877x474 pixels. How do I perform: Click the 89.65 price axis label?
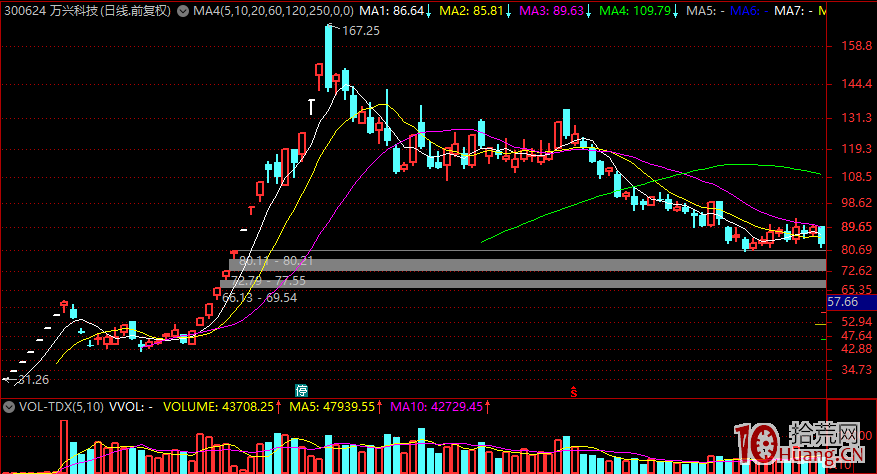coord(856,227)
